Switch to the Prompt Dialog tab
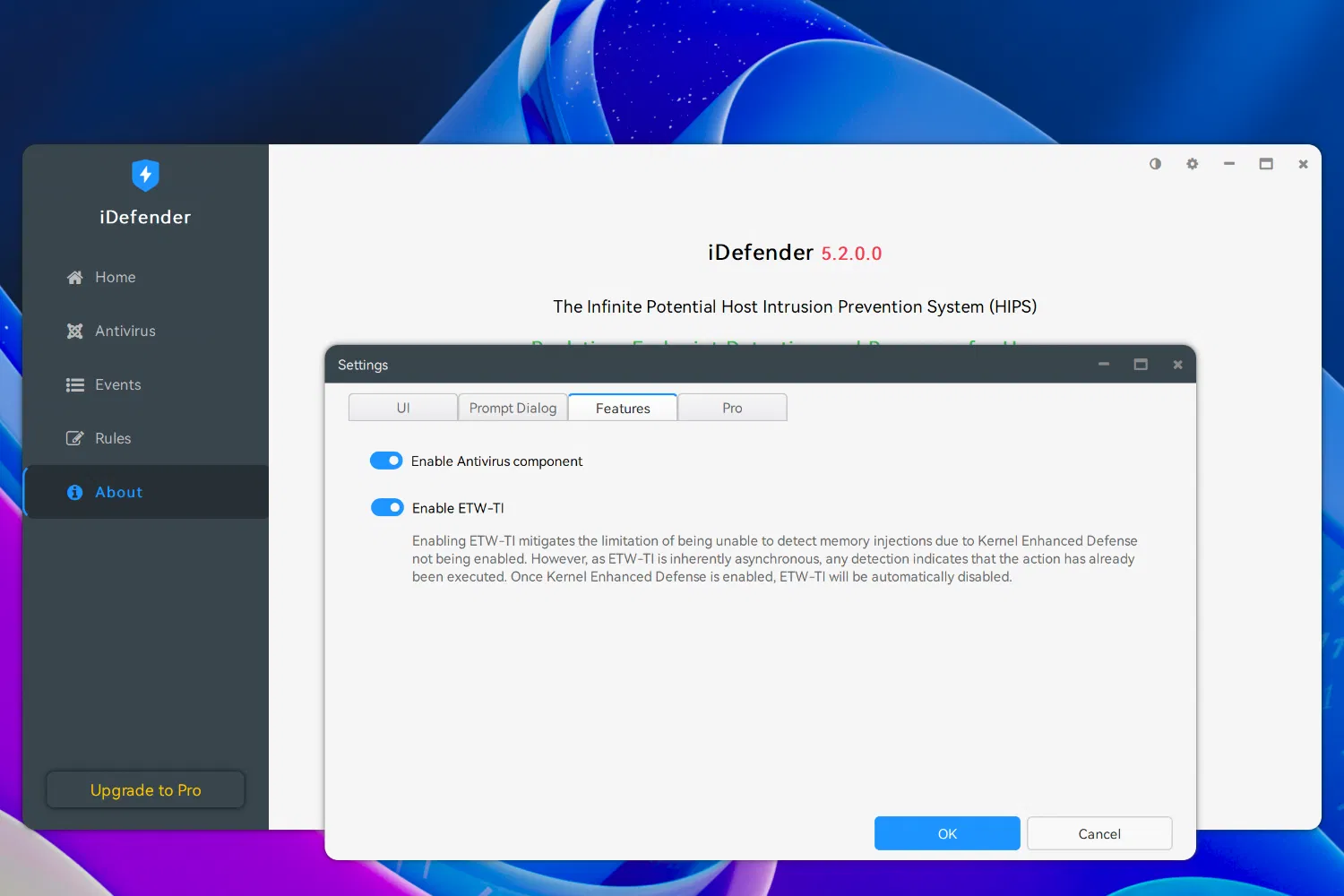Image resolution: width=1344 pixels, height=896 pixels. pyautogui.click(x=513, y=408)
